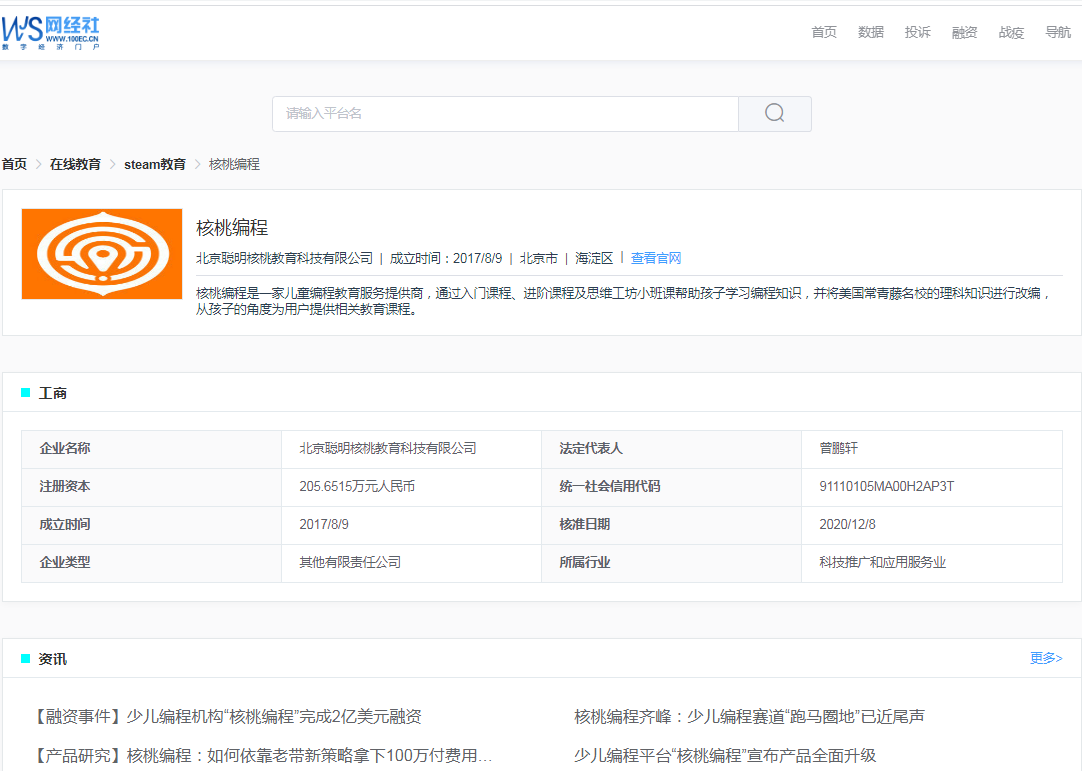Open the 首页 navigation menu item
The width and height of the screenshot is (1082, 771).
pos(824,32)
